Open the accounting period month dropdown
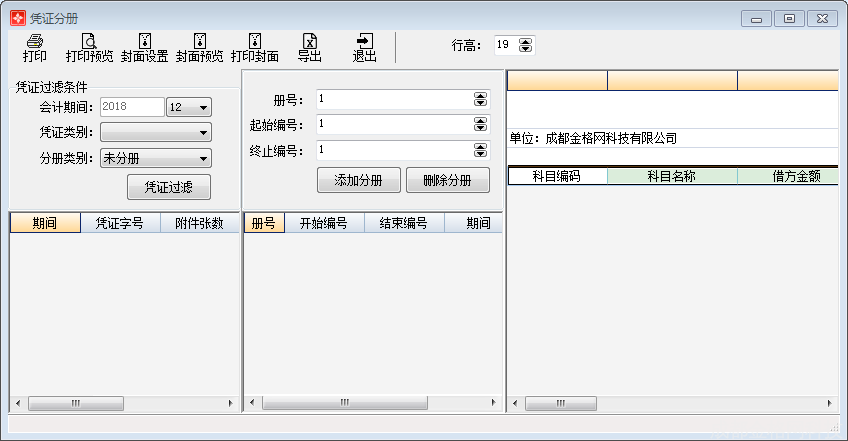This screenshot has height=441, width=848. 189,107
